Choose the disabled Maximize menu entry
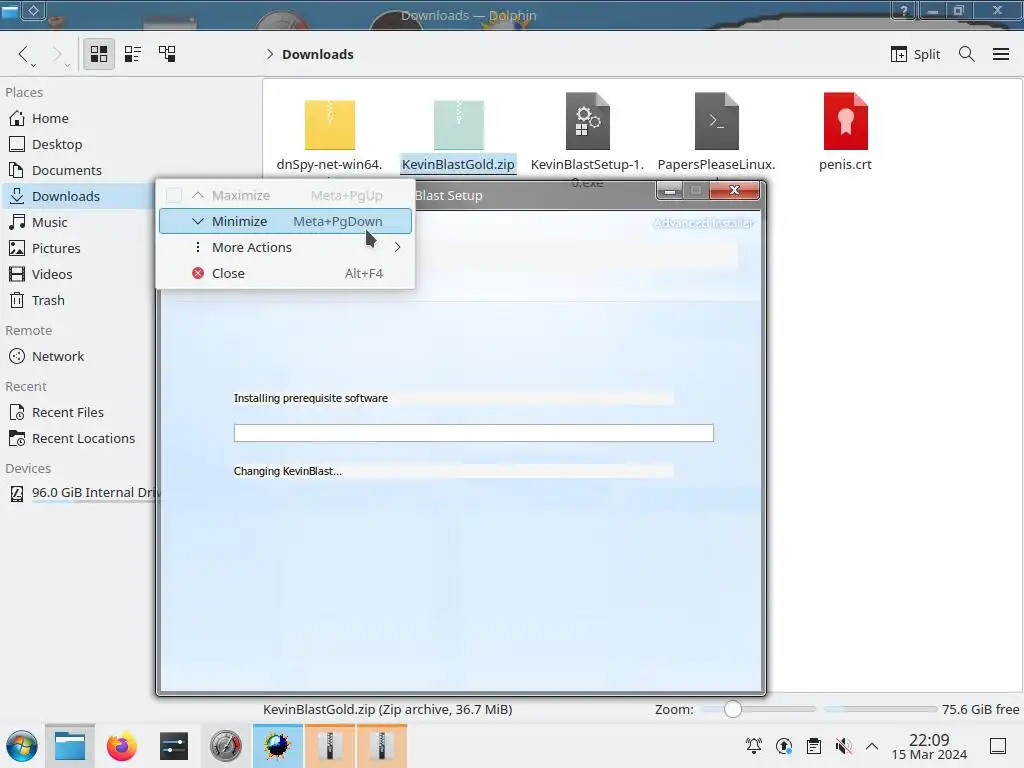The image size is (1024, 768). (x=285, y=195)
